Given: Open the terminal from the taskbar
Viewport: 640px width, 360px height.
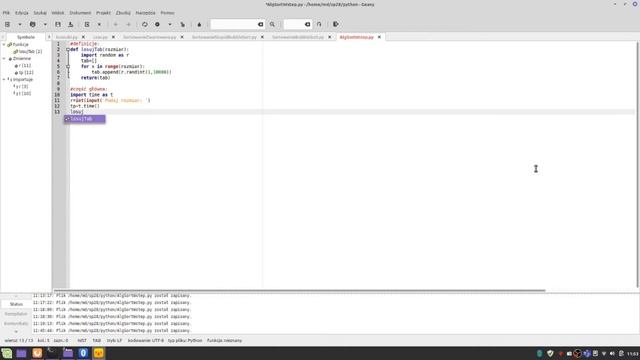Looking at the screenshot, I should pyautogui.click(x=52, y=353).
